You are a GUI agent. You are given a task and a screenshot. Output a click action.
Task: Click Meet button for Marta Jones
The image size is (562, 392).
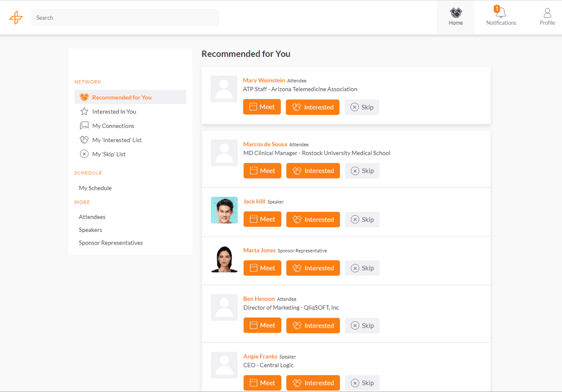click(x=262, y=268)
